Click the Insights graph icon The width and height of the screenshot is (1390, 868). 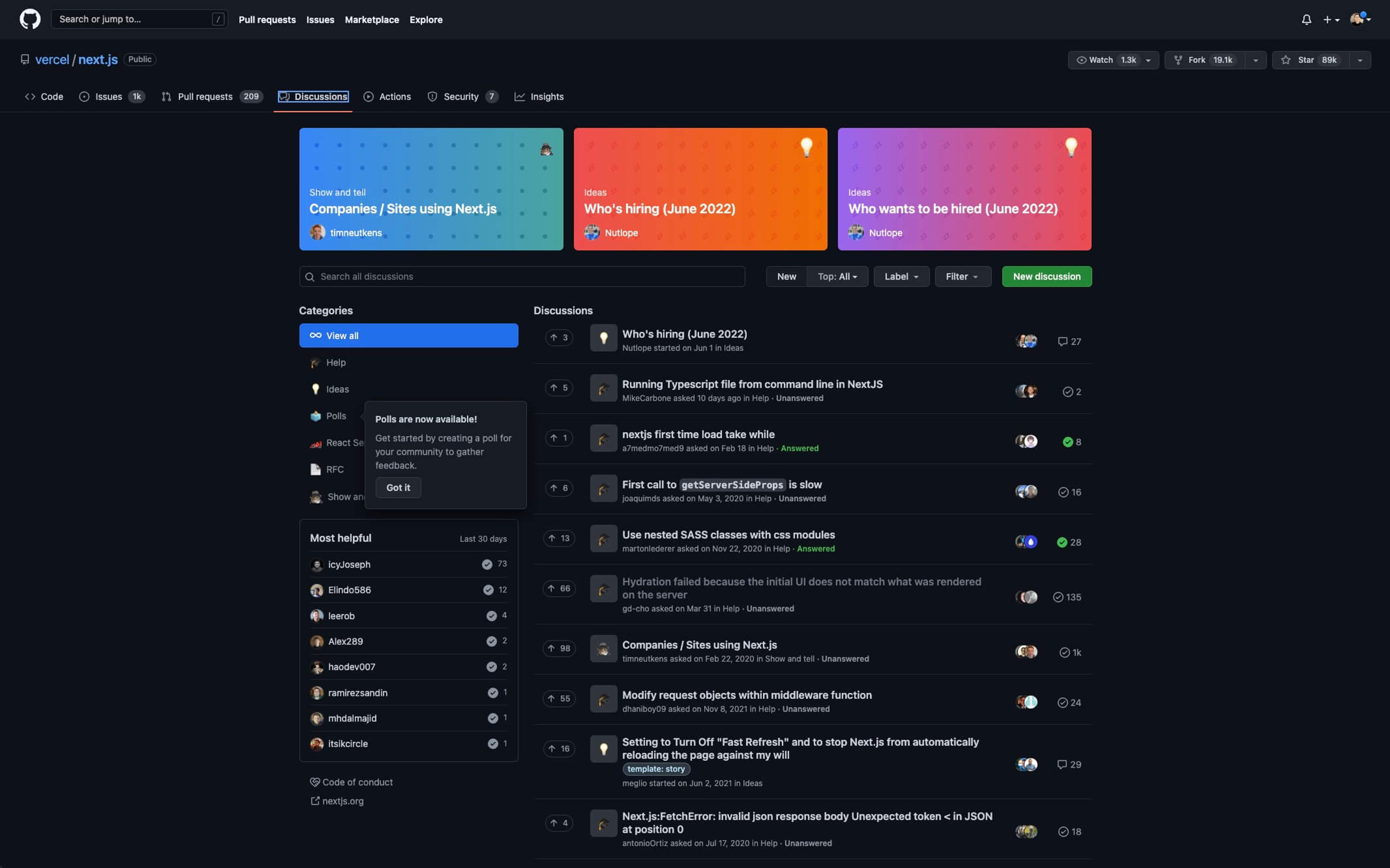tap(519, 97)
